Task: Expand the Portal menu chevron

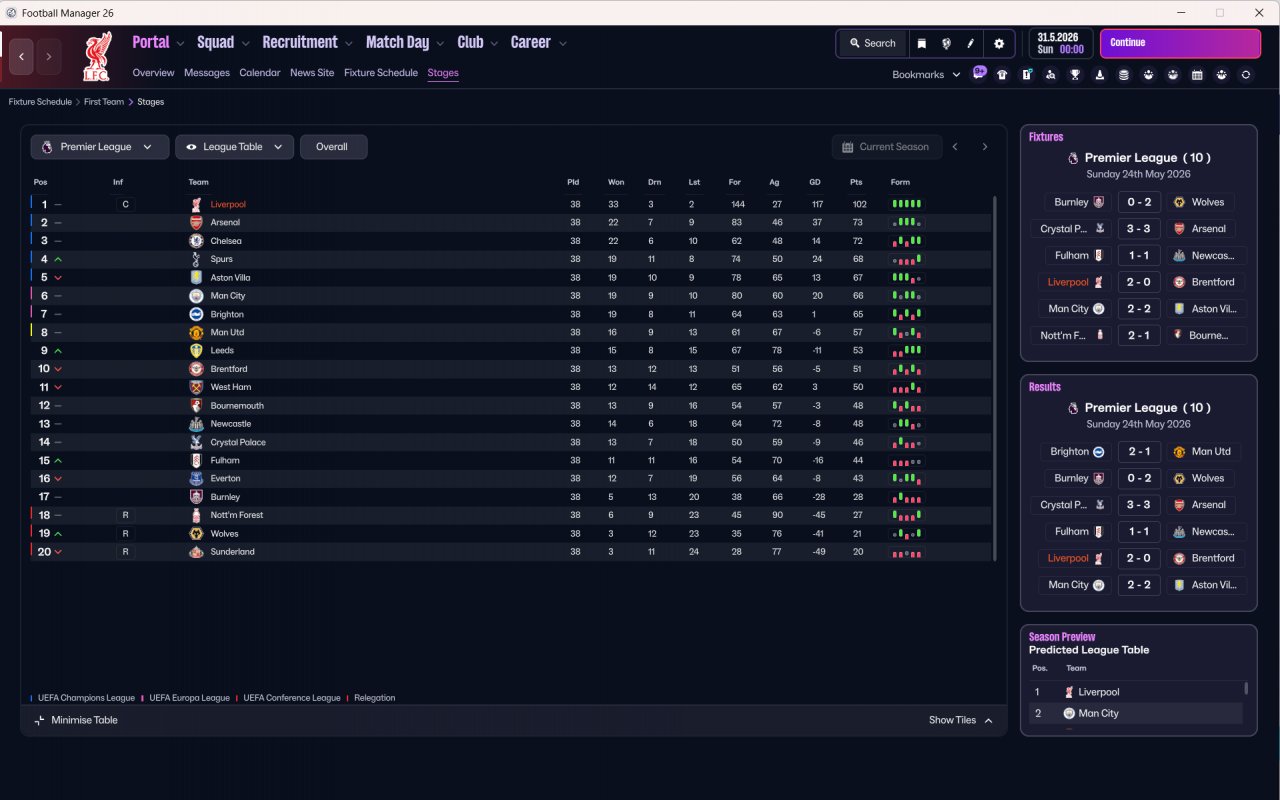Action: (x=180, y=44)
